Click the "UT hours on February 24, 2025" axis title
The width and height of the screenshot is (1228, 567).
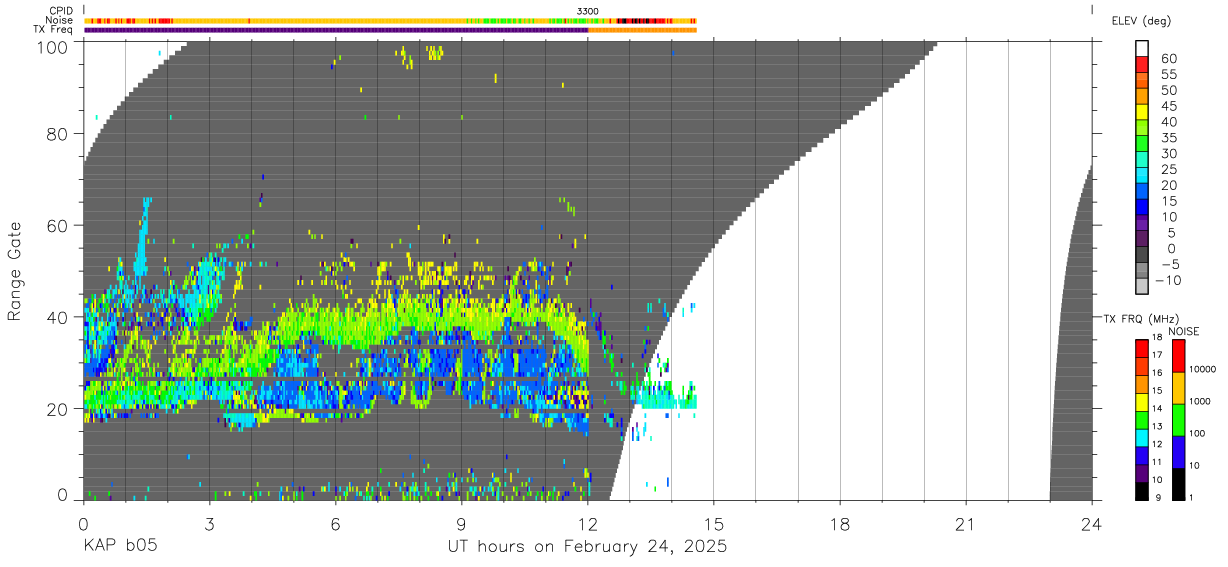coord(587,547)
